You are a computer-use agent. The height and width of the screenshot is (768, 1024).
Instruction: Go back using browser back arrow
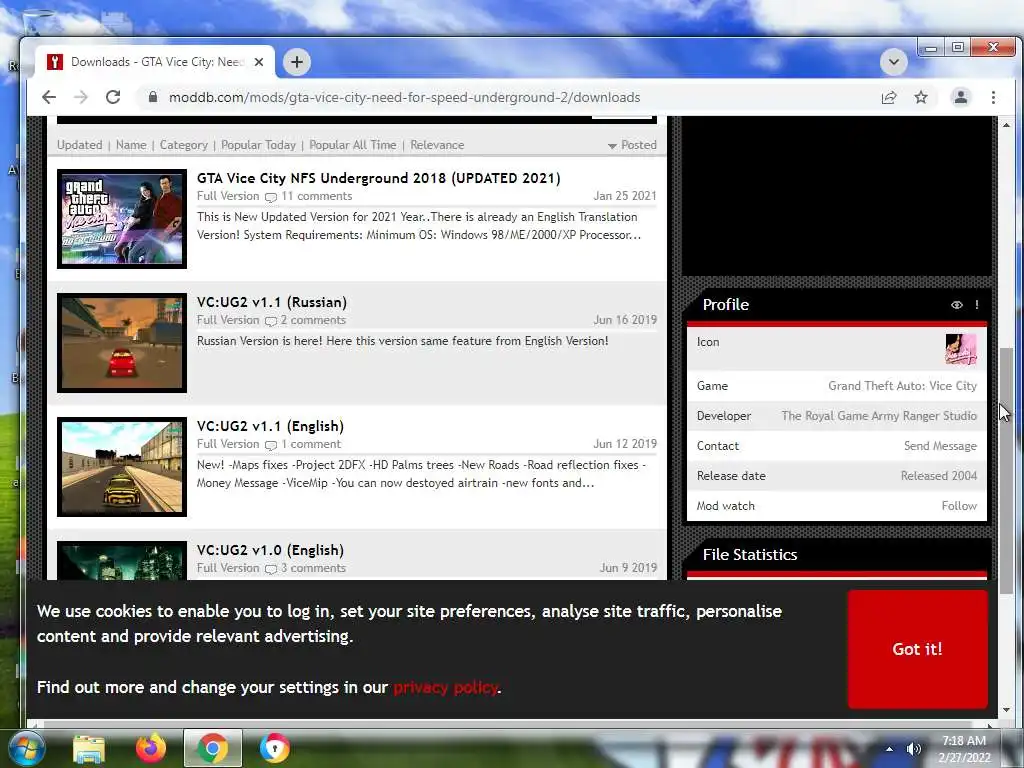[49, 97]
